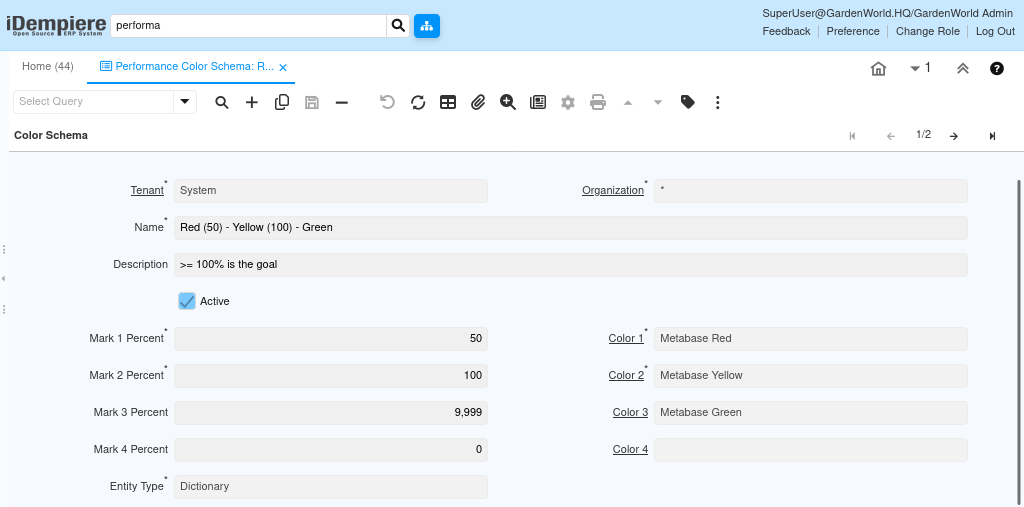Screen dimensions: 1024x507
Task: Toggle grid view in toolbar
Action: (448, 102)
